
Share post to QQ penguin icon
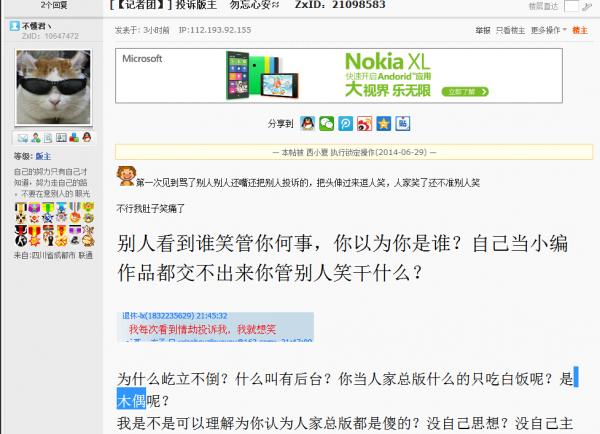[307, 124]
